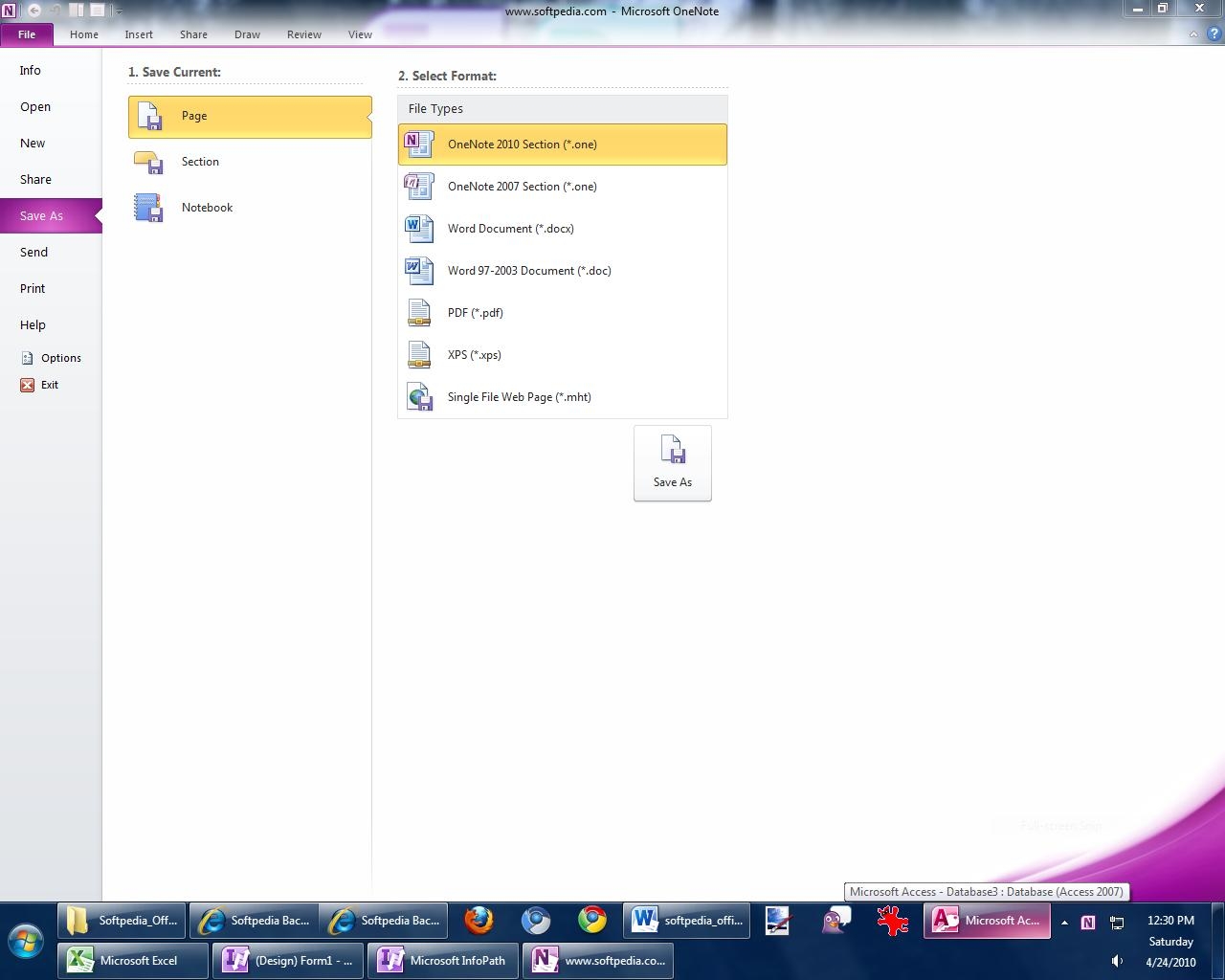Open the volume speaker icon in system tray

click(1117, 961)
